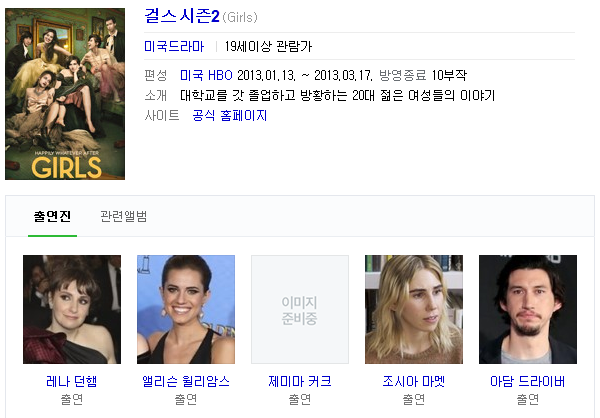Click the air date 2013.01.13. text

[266, 75]
